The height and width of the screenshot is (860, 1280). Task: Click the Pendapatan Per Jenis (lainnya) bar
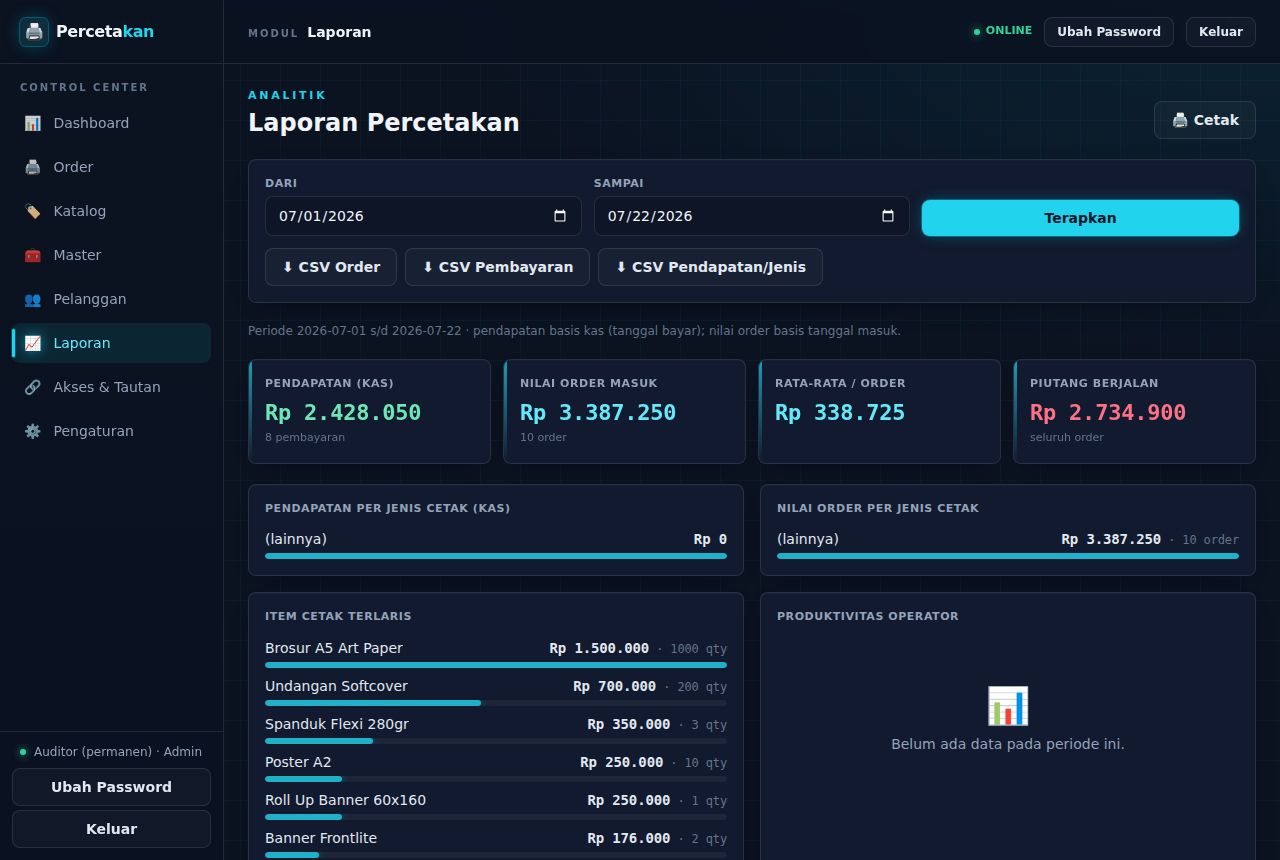pyautogui.click(x=496, y=556)
